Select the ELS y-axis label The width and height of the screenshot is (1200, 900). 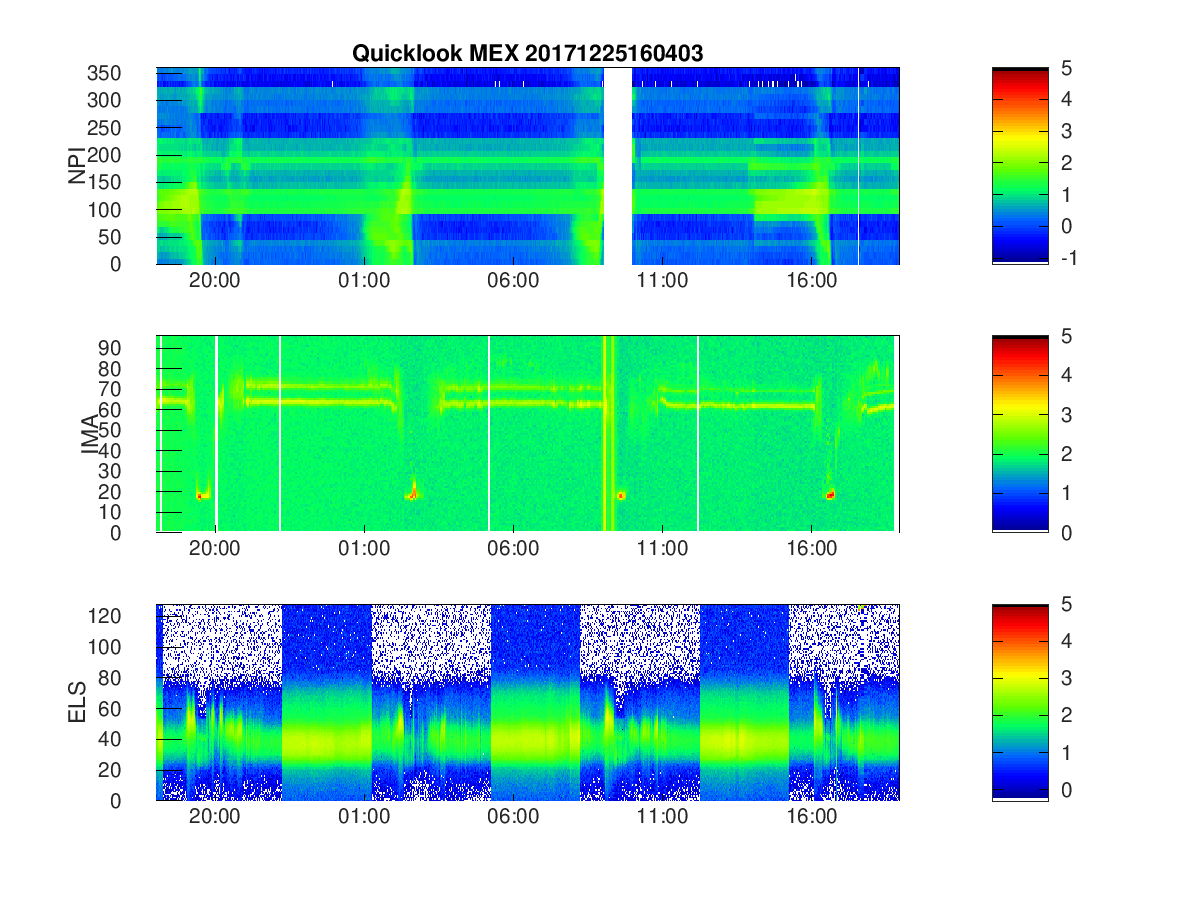pos(77,702)
